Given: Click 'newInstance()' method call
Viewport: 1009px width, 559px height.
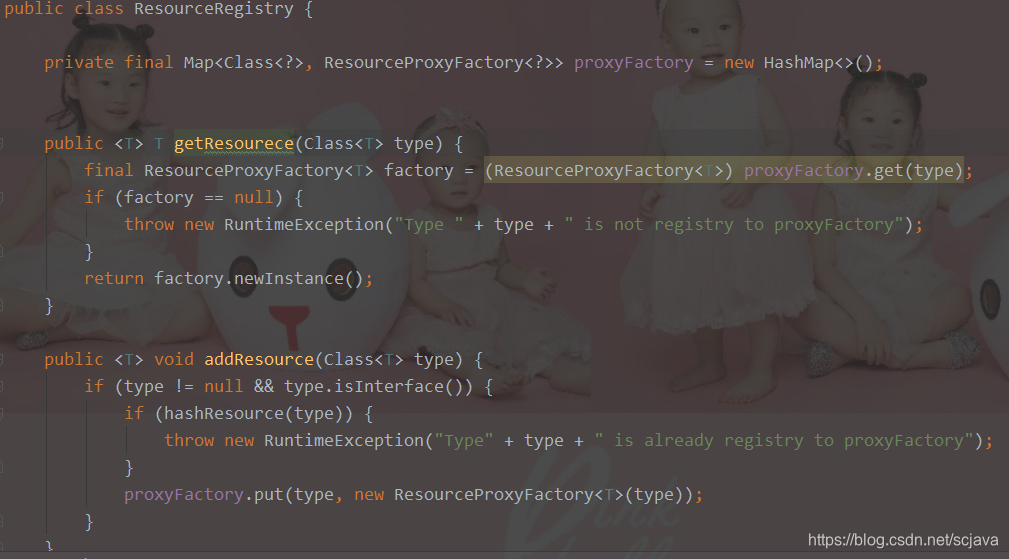Looking at the screenshot, I should point(298,279).
